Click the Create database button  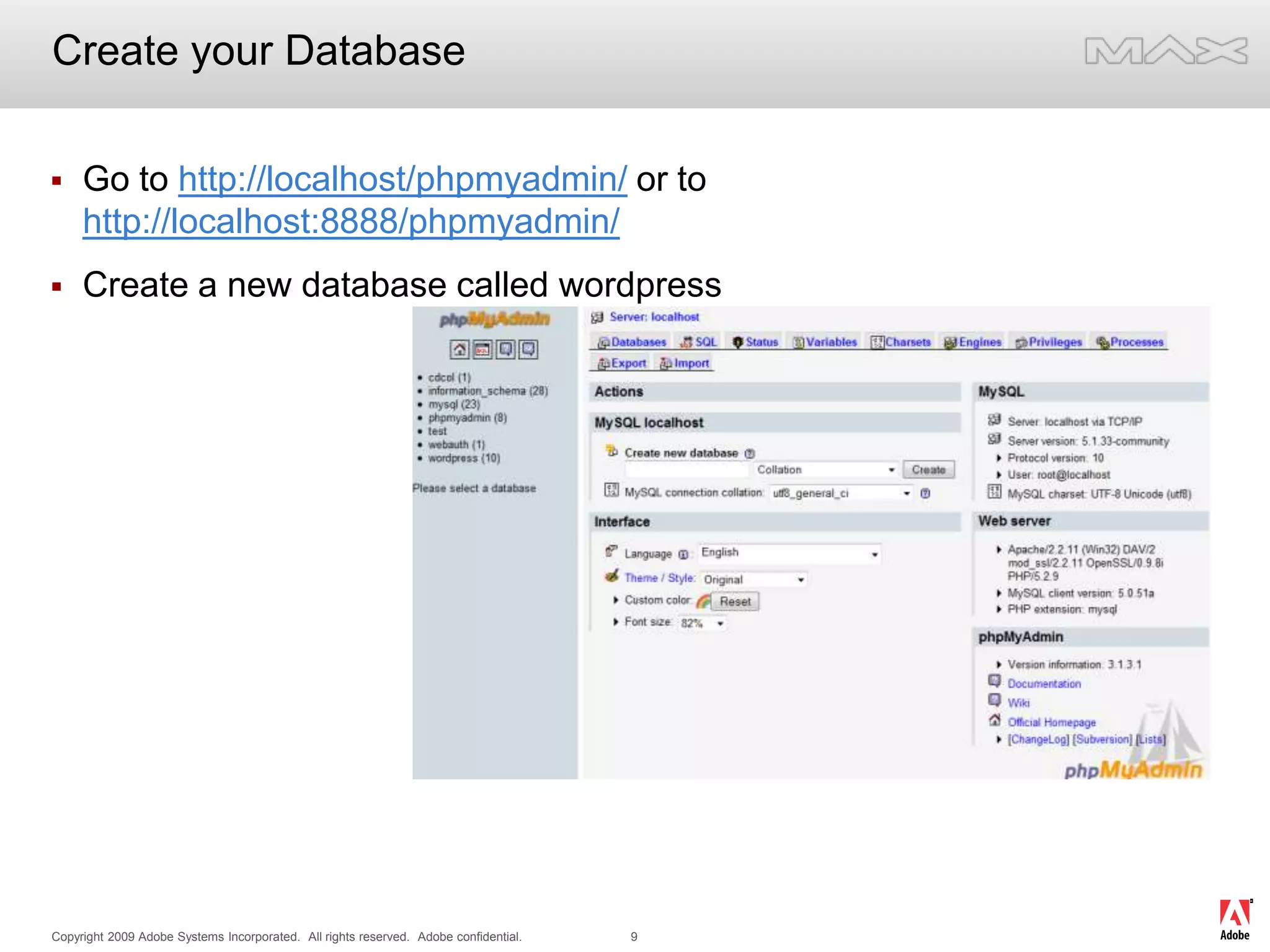tap(928, 470)
